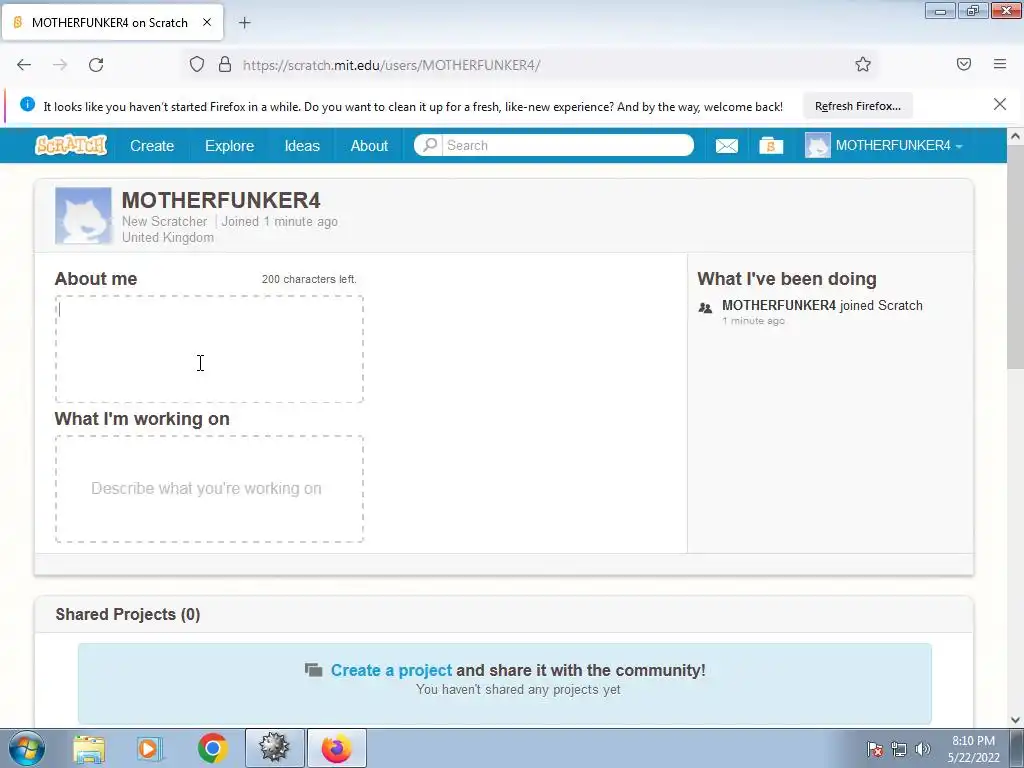Click the Refresh Firefox... button
Screen dimensions: 1024x768
pyautogui.click(x=857, y=106)
